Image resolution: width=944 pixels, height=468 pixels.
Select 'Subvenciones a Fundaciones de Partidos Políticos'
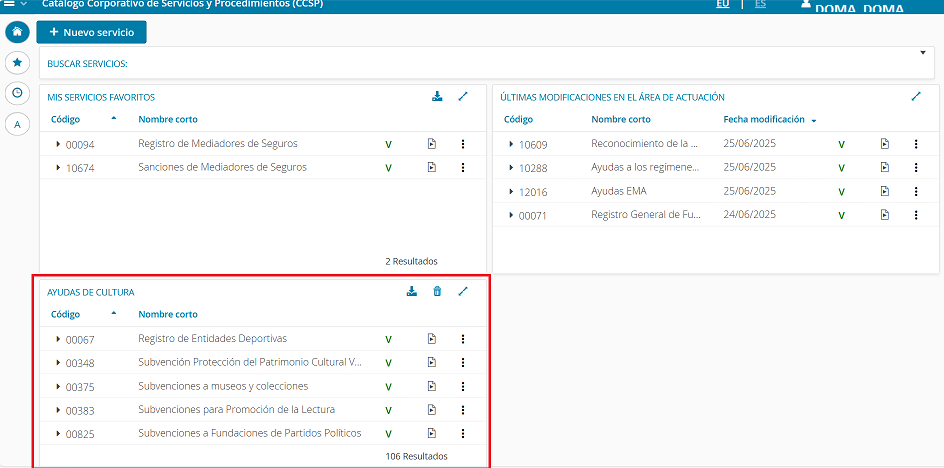tap(250, 433)
